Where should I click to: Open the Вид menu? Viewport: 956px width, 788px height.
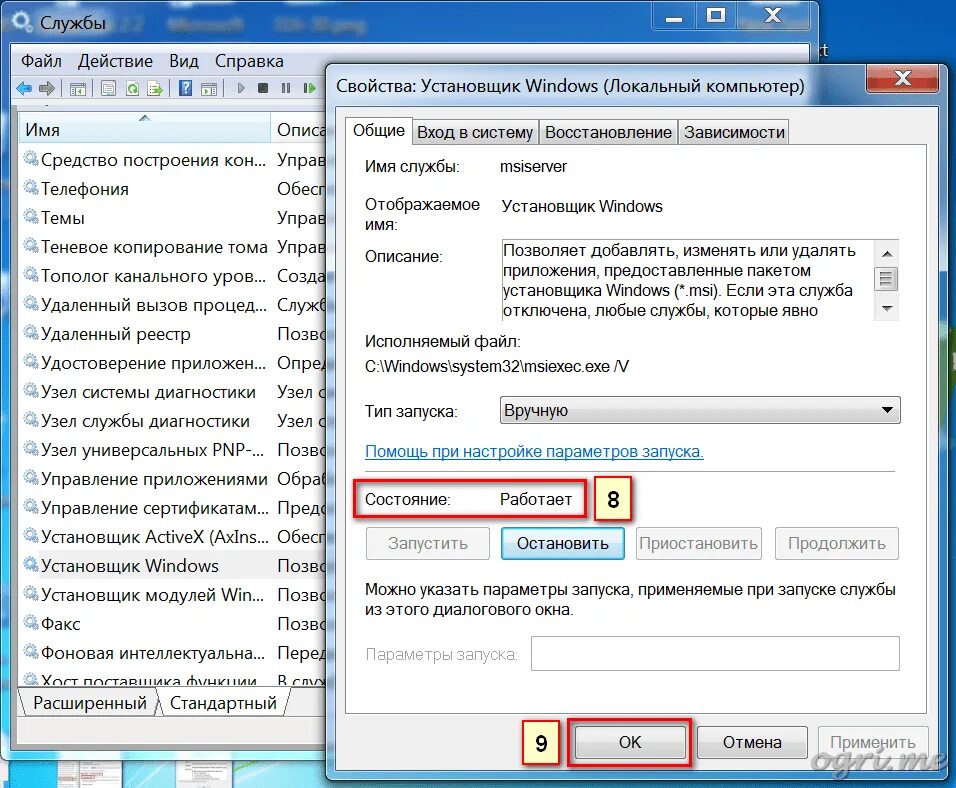pos(184,61)
